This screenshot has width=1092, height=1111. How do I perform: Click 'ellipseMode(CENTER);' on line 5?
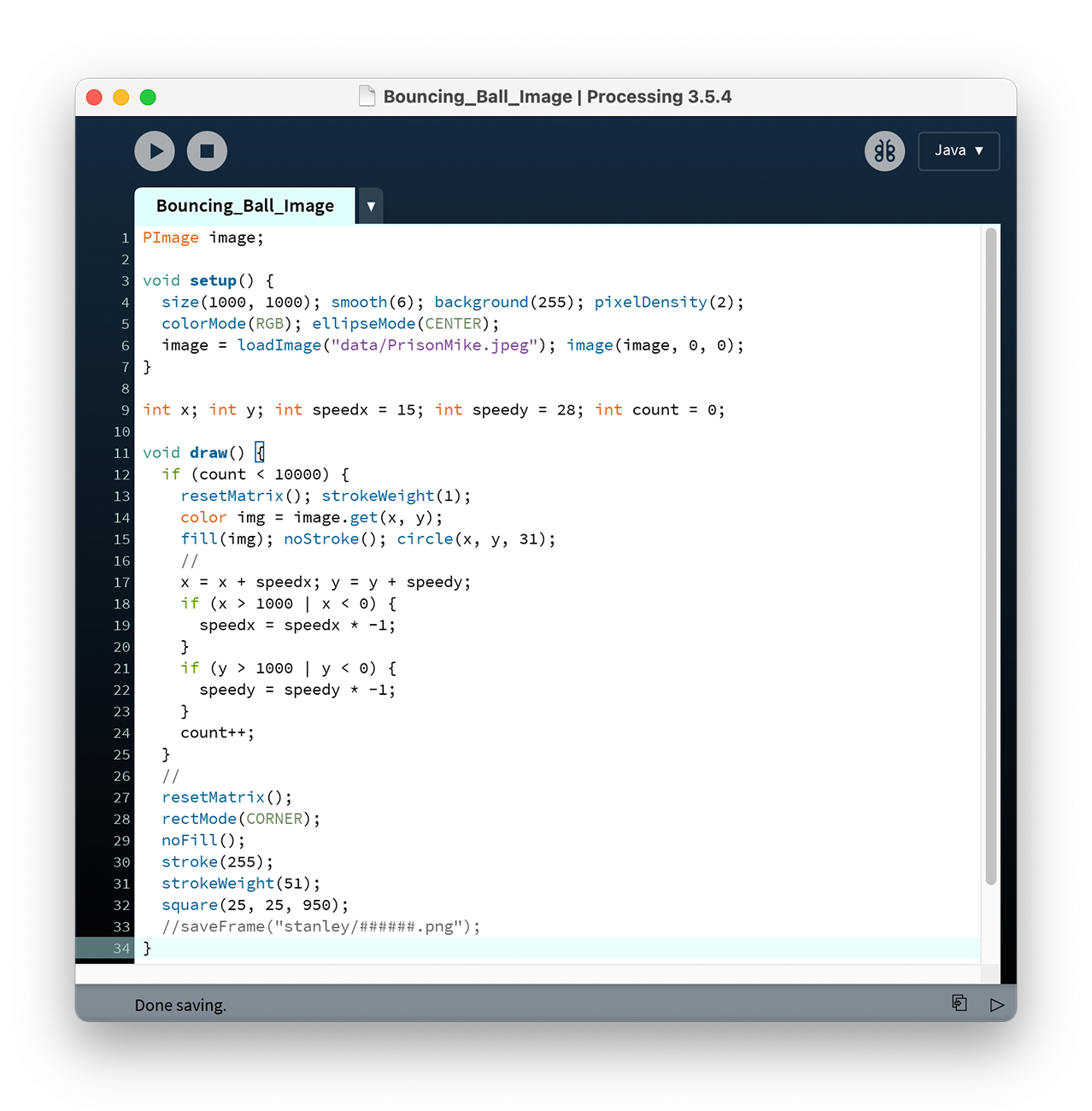(406, 323)
